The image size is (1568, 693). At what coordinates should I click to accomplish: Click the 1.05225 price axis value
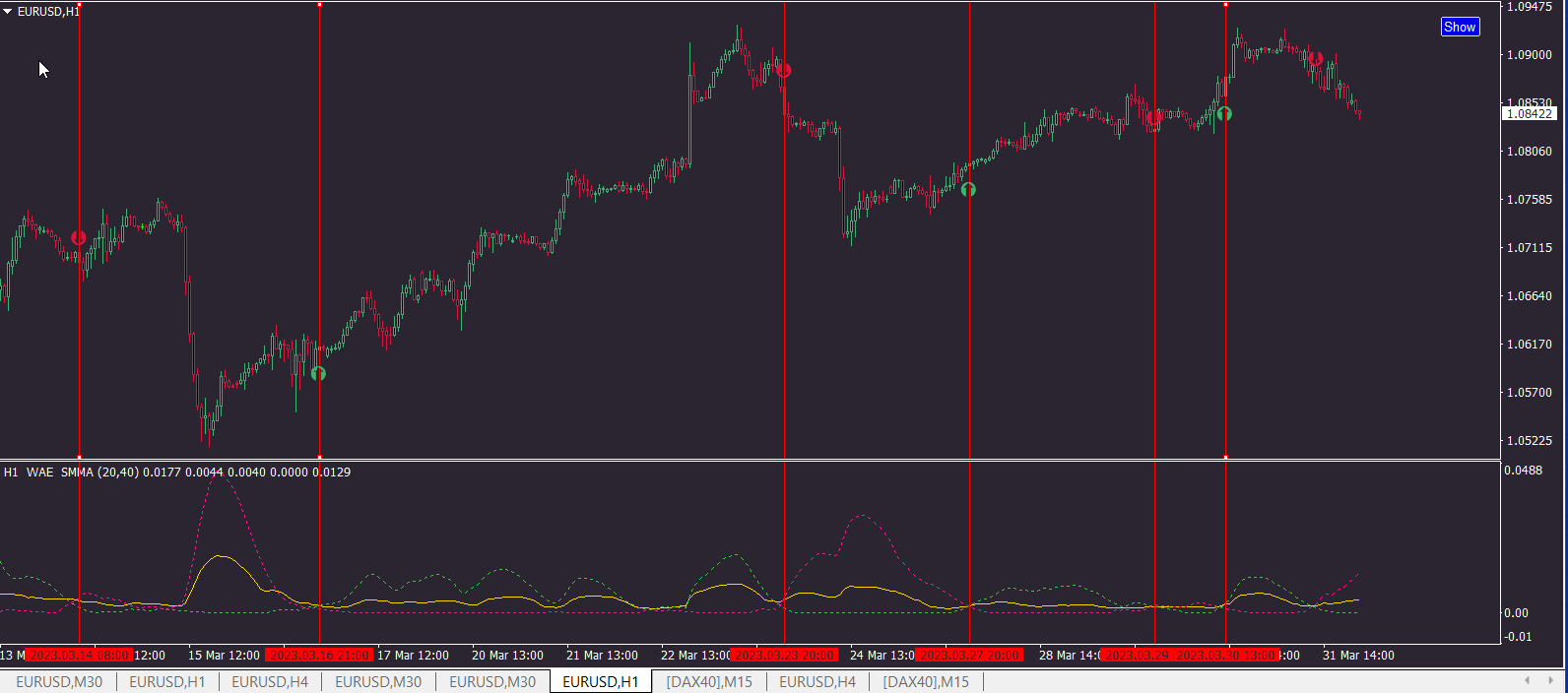click(x=1530, y=441)
